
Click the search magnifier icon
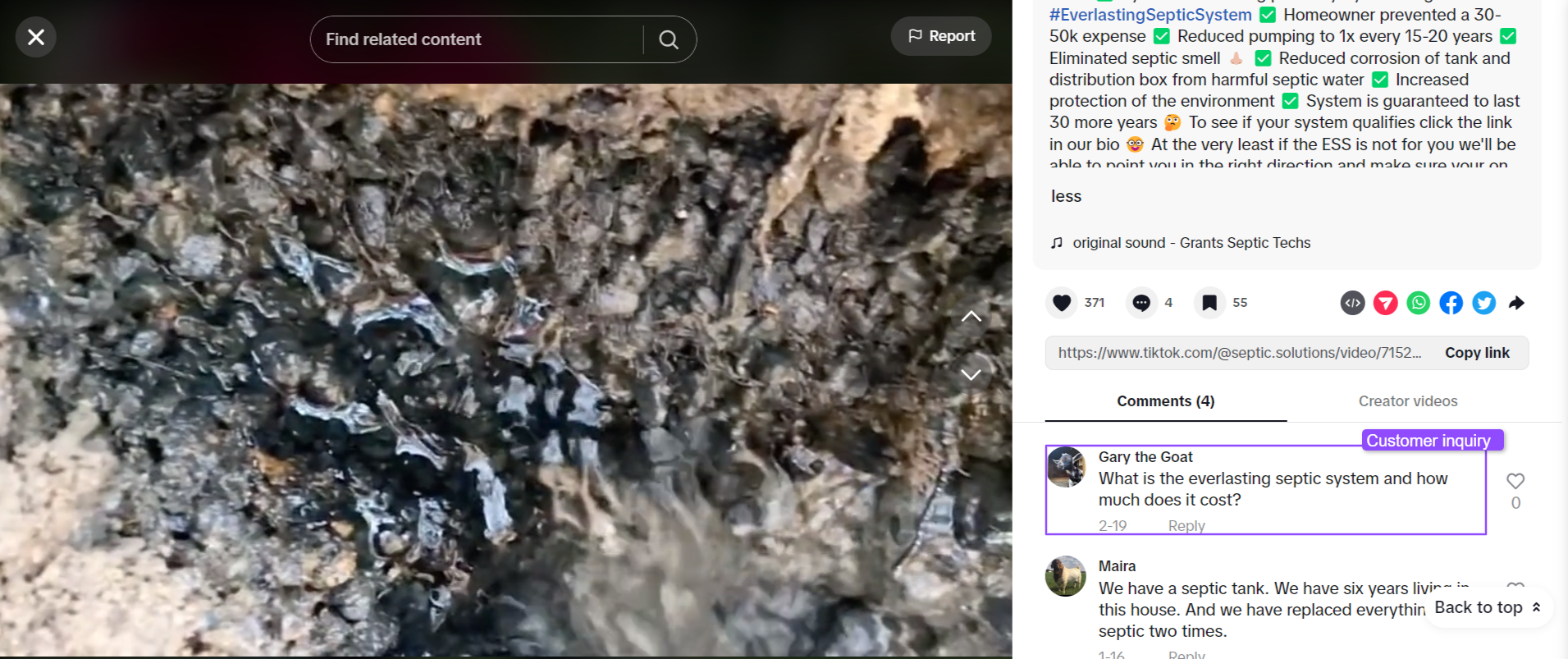click(669, 39)
